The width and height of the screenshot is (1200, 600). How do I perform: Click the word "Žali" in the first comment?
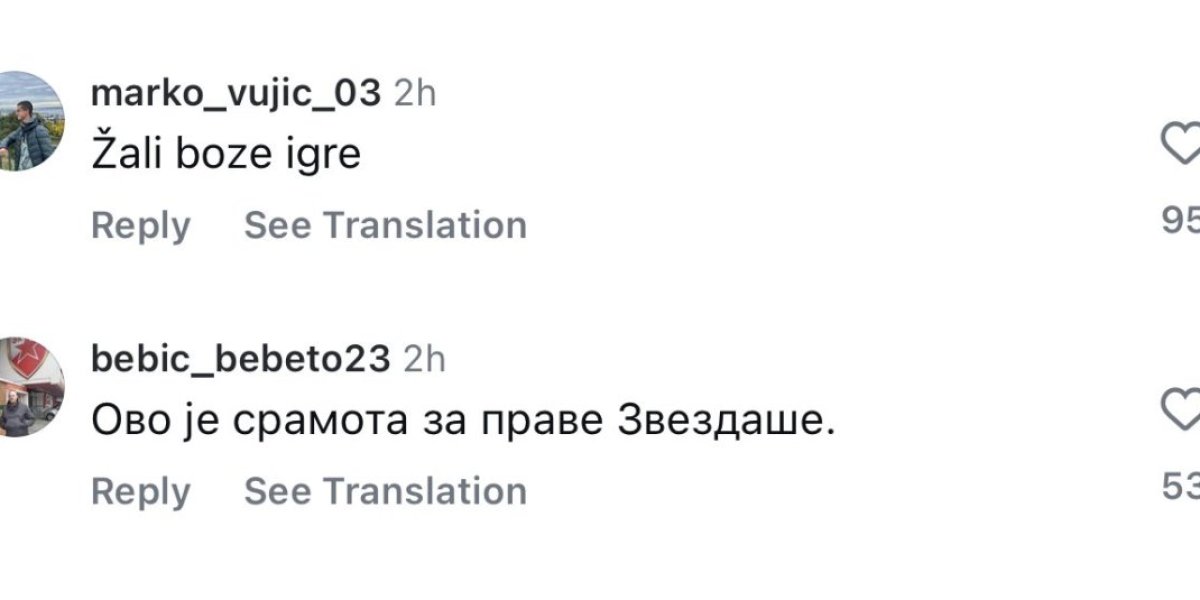[127, 155]
